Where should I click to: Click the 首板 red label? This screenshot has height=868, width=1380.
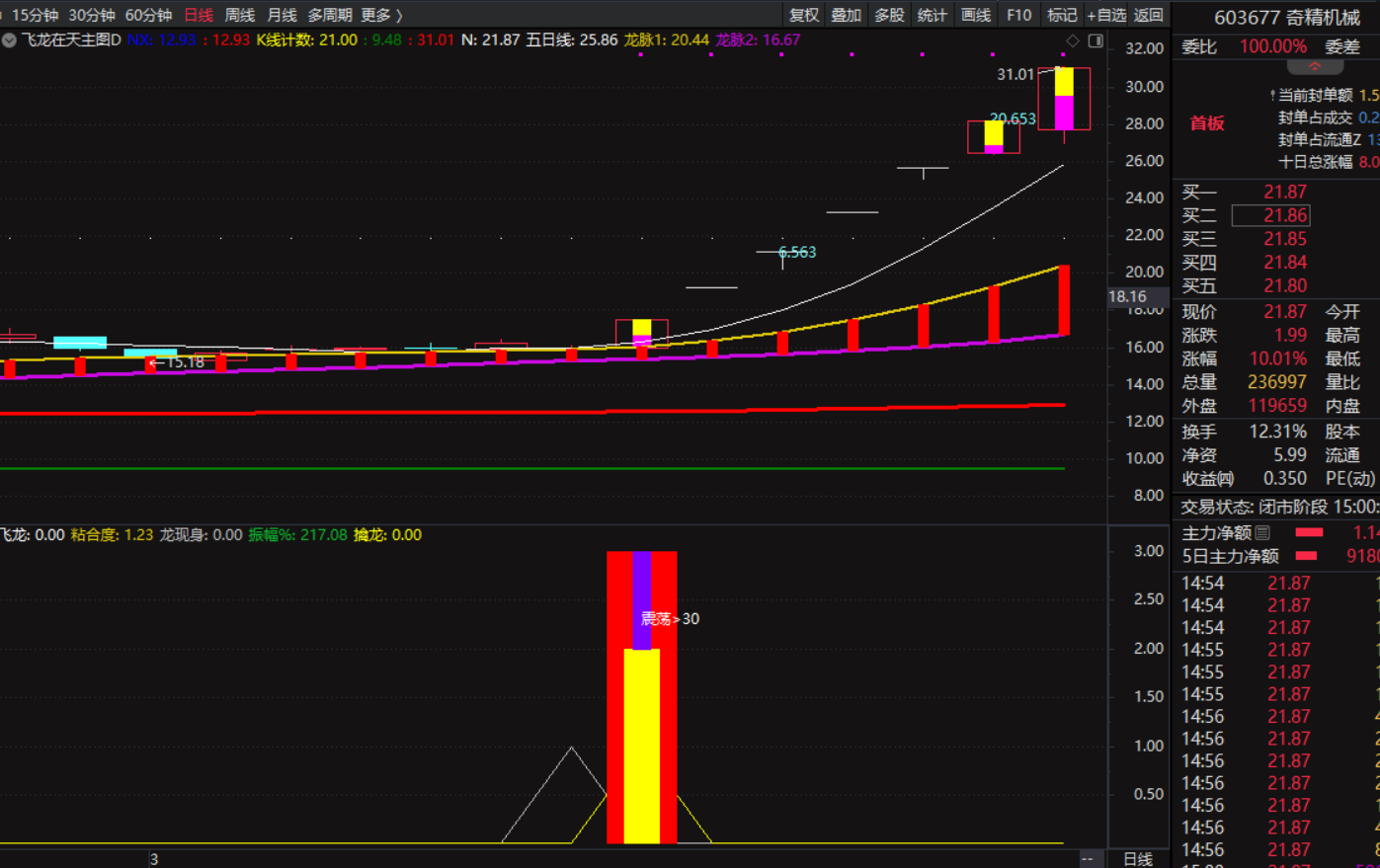point(1207,123)
